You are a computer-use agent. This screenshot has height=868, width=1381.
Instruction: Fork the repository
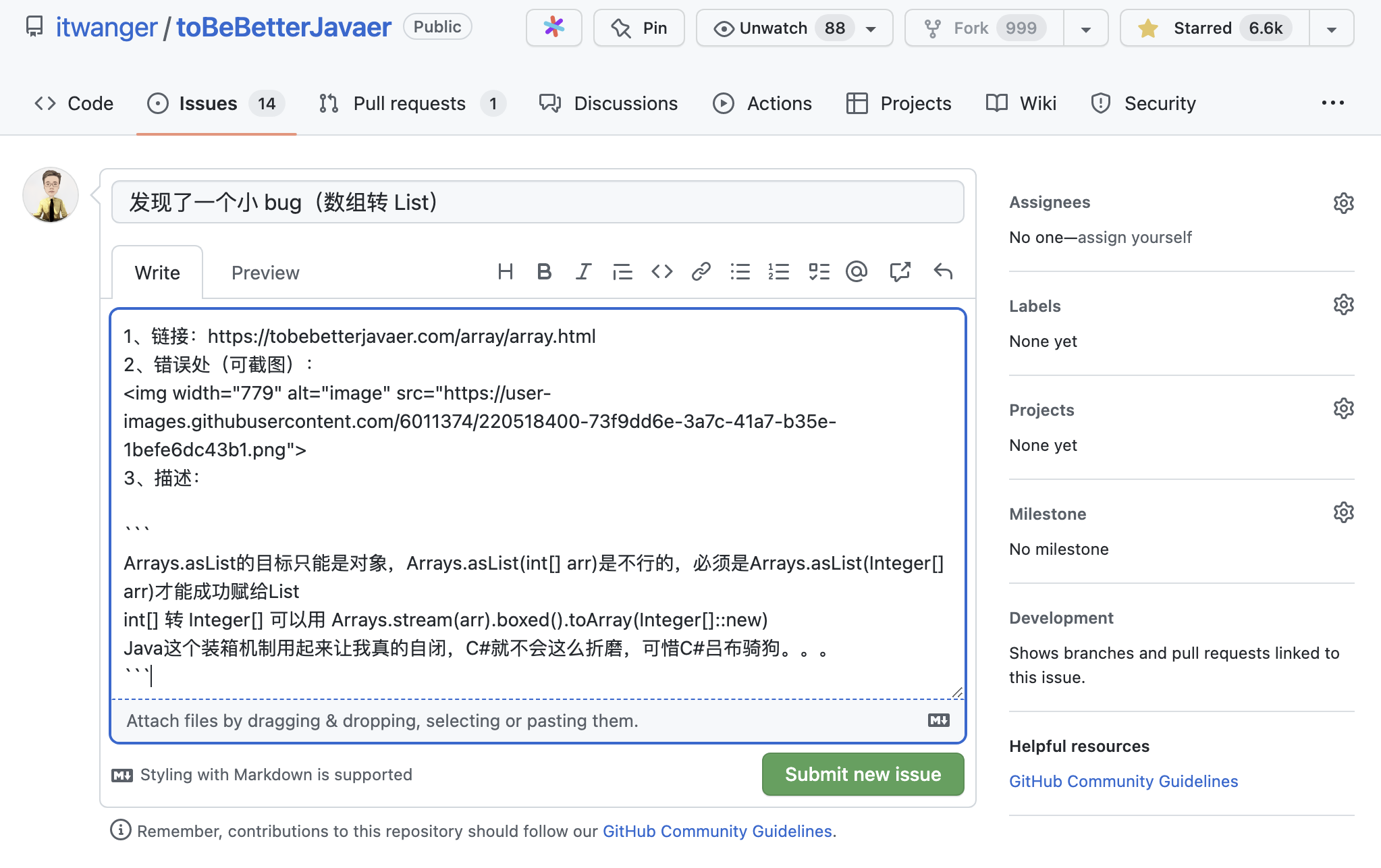984,28
